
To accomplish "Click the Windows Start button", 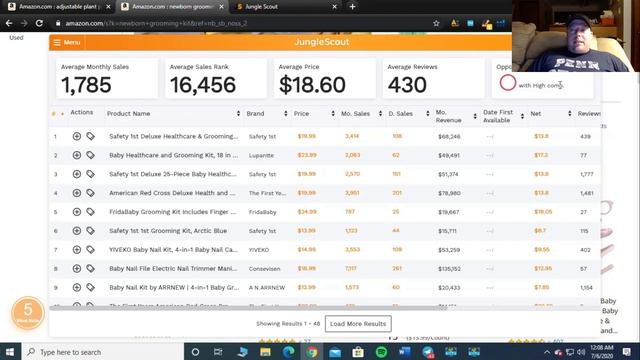I will 10,352.
